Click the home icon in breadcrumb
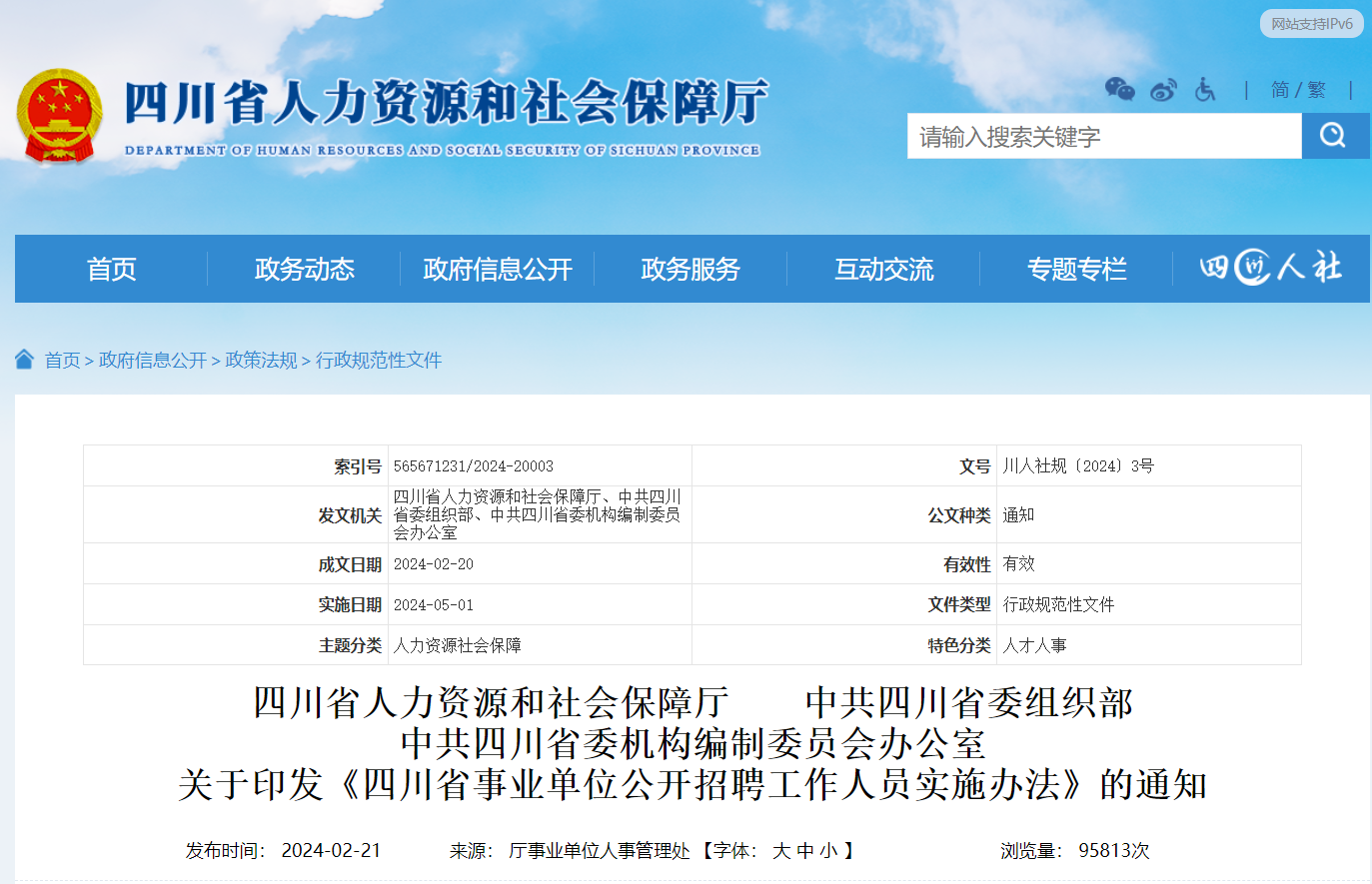This screenshot has height=884, width=1372. pyautogui.click(x=25, y=360)
